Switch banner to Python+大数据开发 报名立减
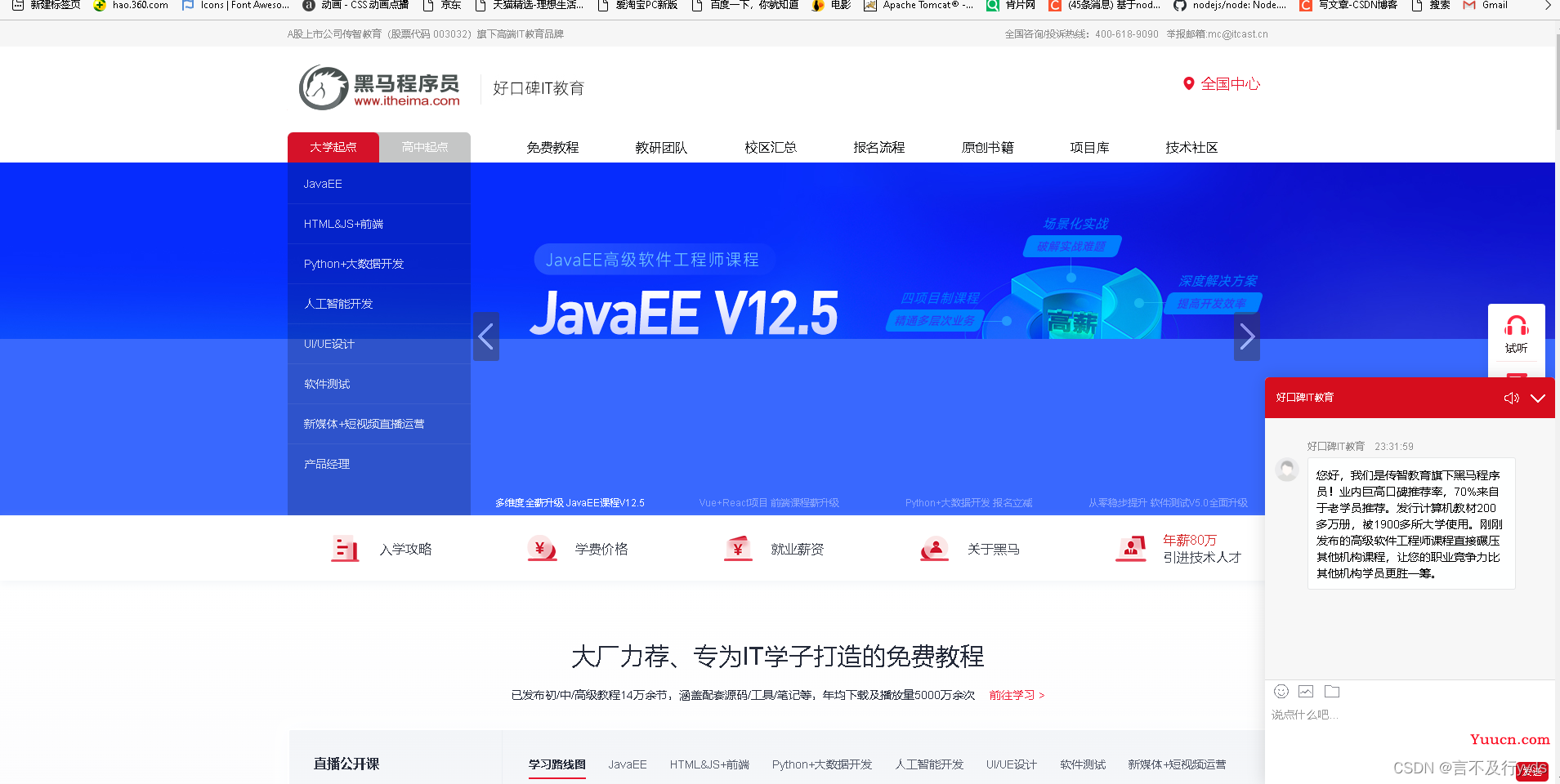 [968, 503]
